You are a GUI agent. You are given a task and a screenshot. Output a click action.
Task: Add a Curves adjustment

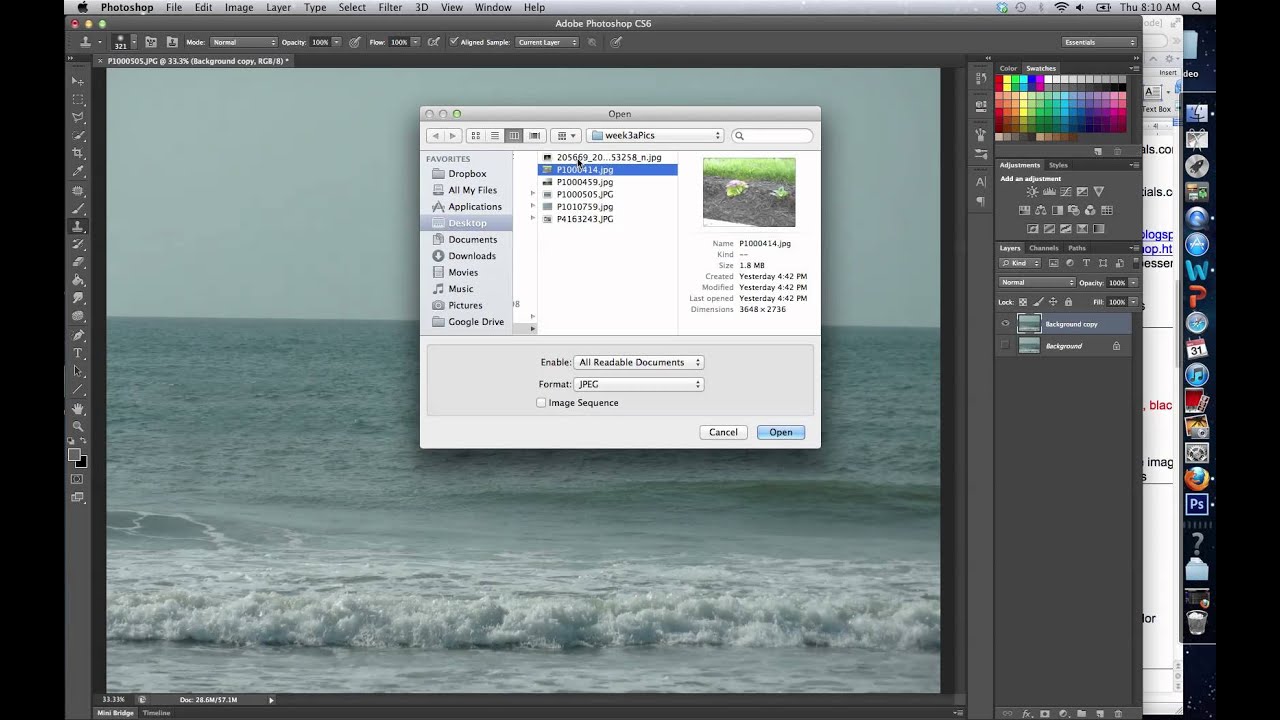1066,192
